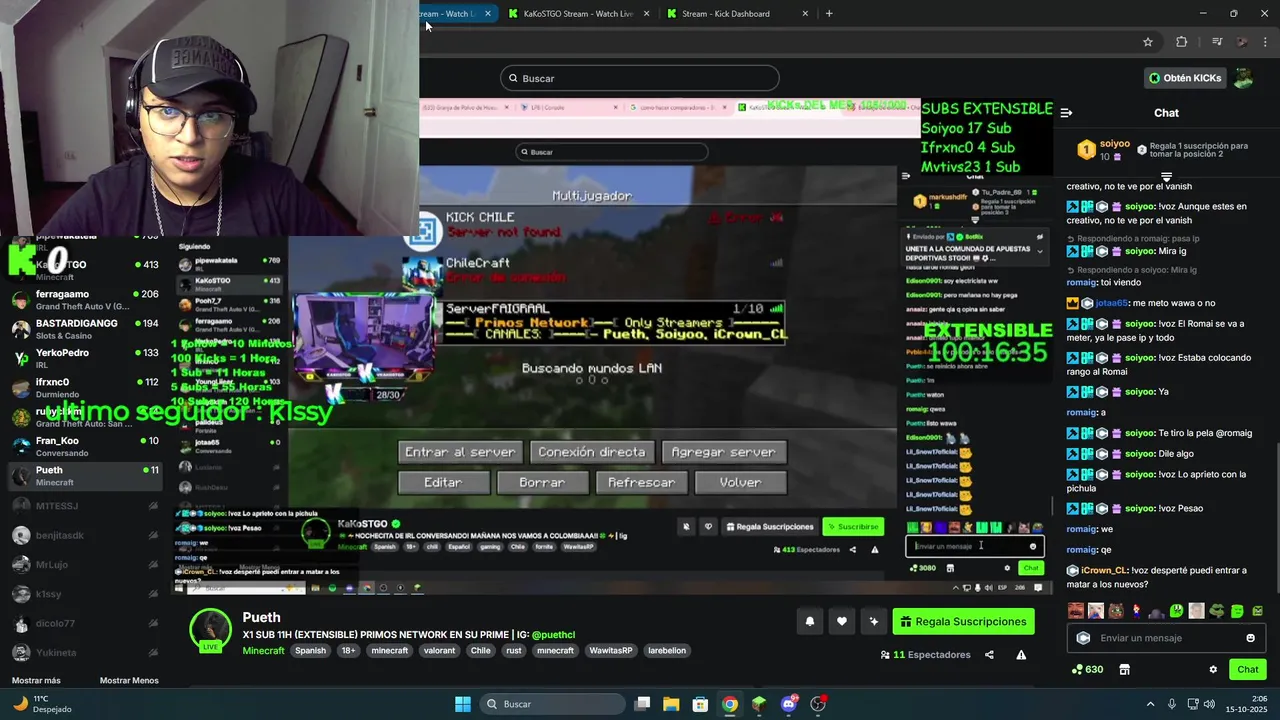Click Regala Suscripciones green button
1280x720 pixels.
click(963, 622)
